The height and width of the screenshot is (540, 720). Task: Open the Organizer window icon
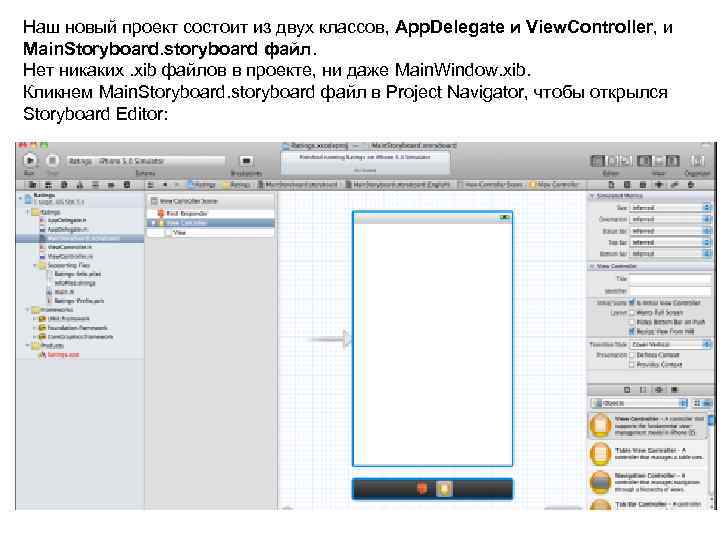click(697, 161)
